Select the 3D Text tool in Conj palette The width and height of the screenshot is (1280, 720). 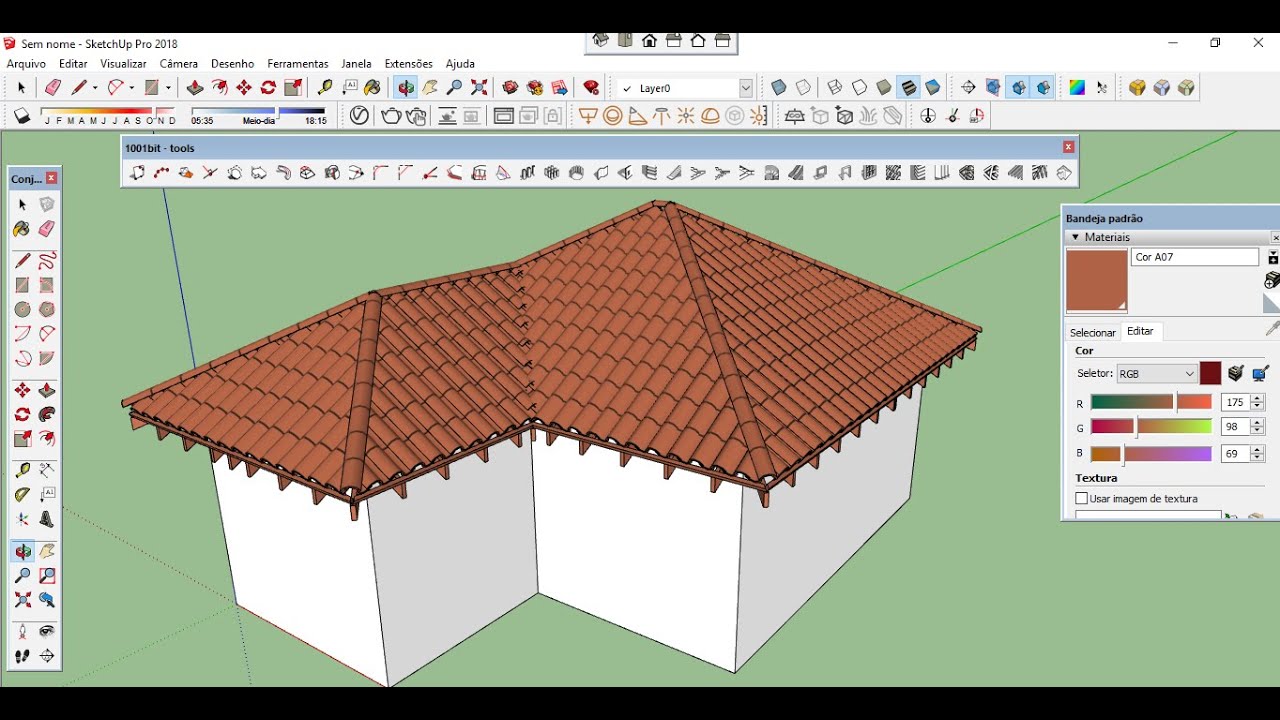coord(47,519)
